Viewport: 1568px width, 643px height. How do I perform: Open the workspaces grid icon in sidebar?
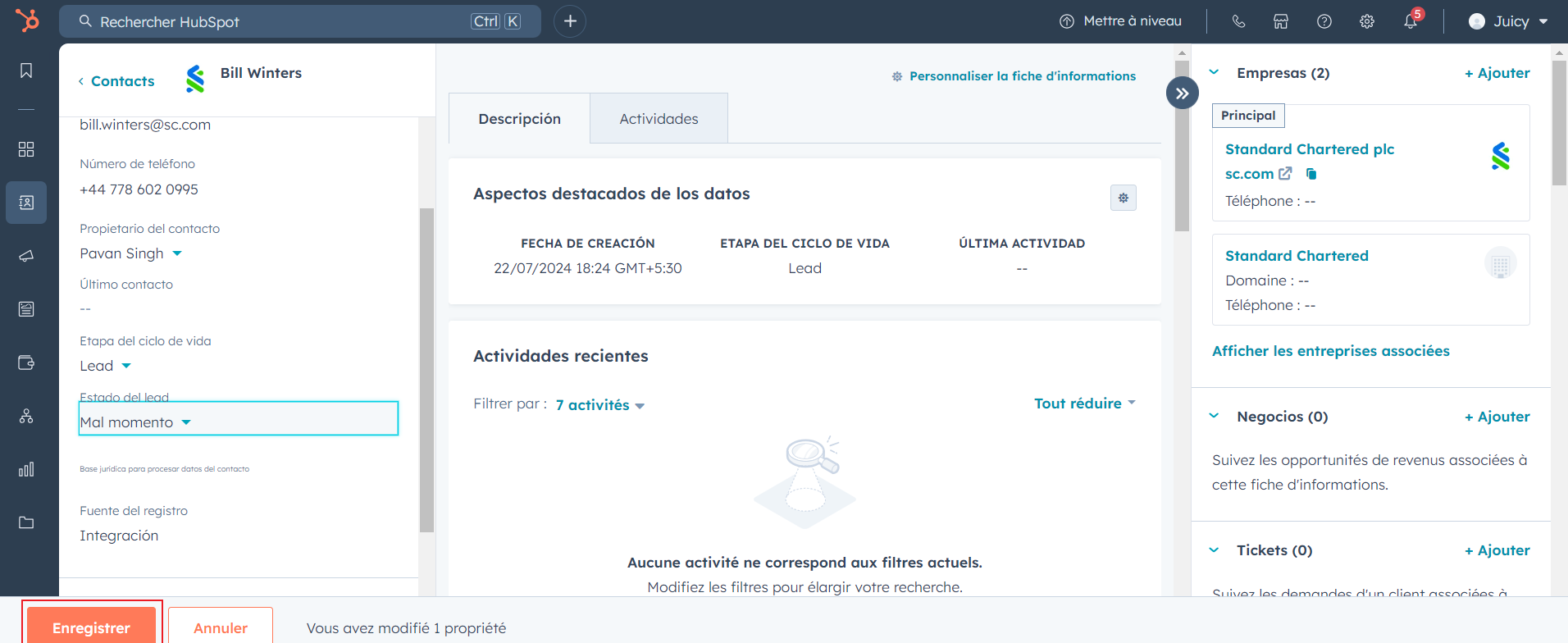click(x=26, y=149)
